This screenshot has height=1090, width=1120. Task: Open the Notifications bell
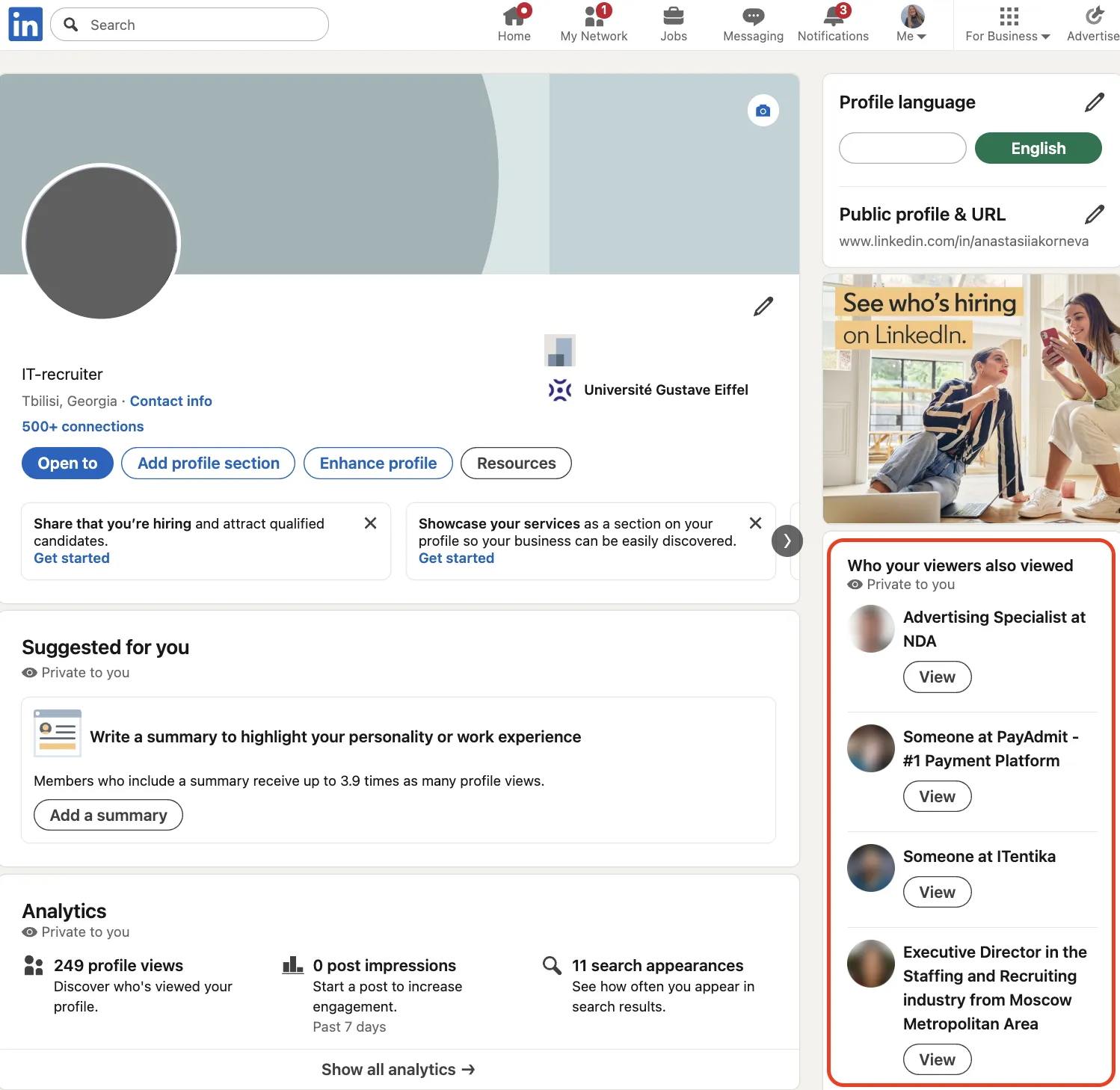coord(832,16)
